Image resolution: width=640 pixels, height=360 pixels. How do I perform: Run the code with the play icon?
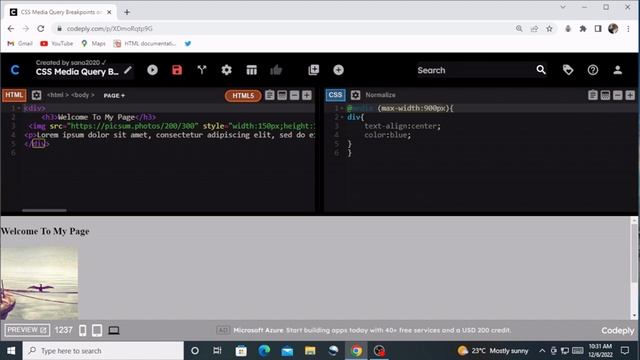coord(152,70)
